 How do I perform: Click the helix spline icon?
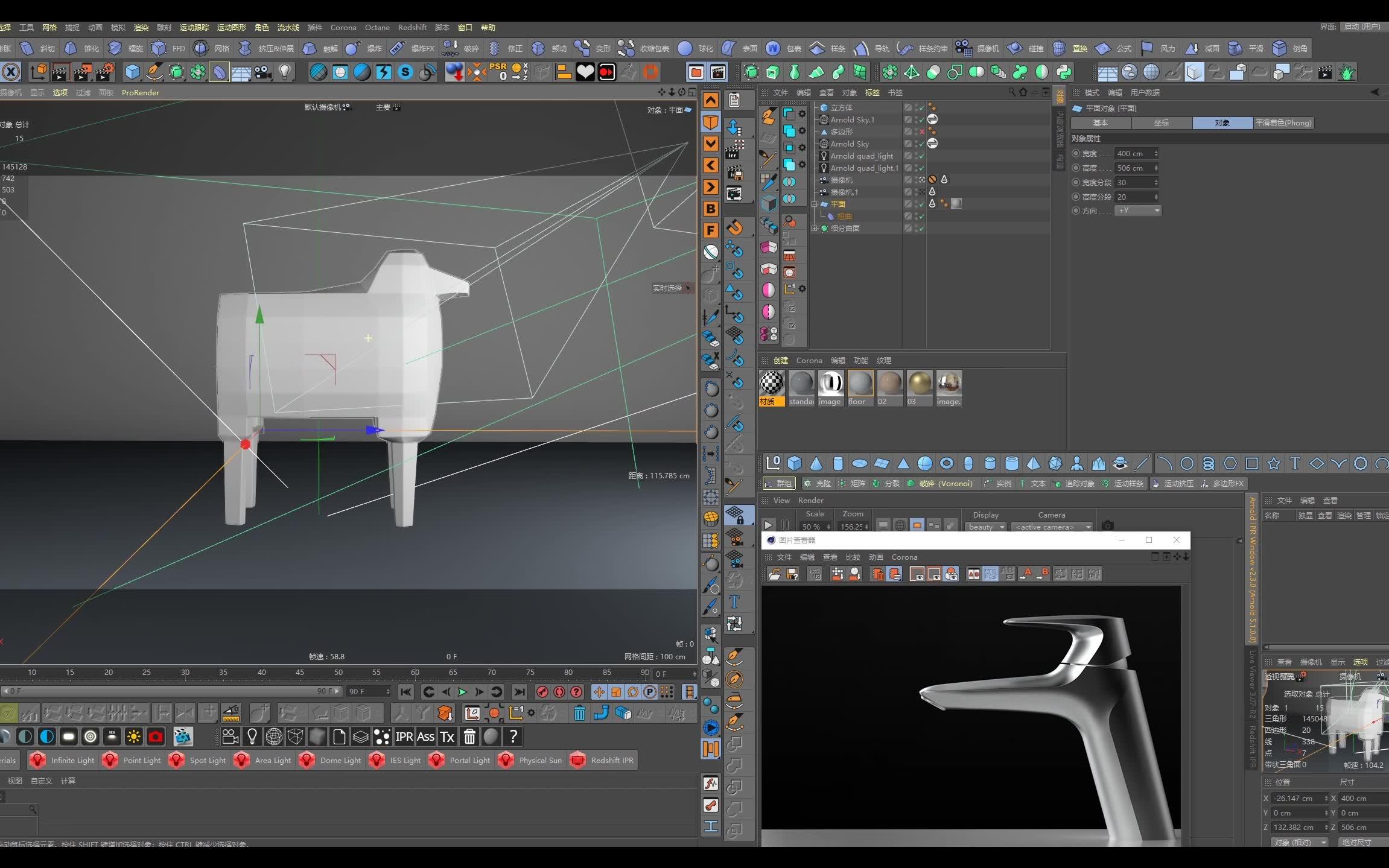[x=1208, y=463]
